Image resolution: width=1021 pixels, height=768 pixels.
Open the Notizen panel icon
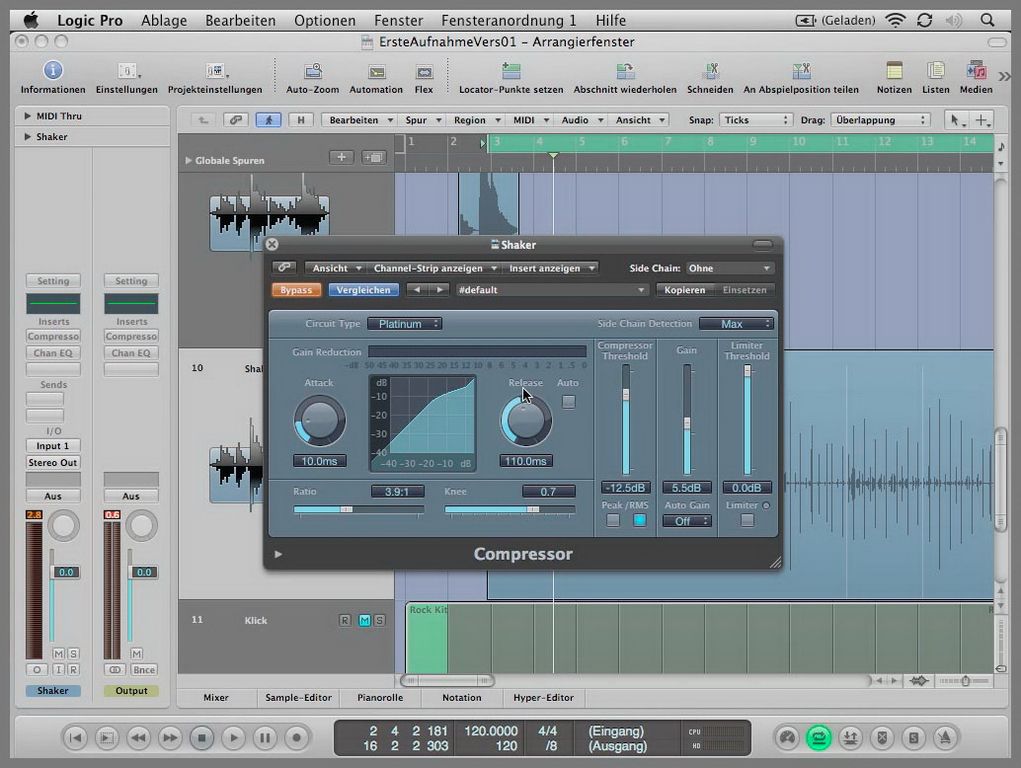pyautogui.click(x=894, y=70)
